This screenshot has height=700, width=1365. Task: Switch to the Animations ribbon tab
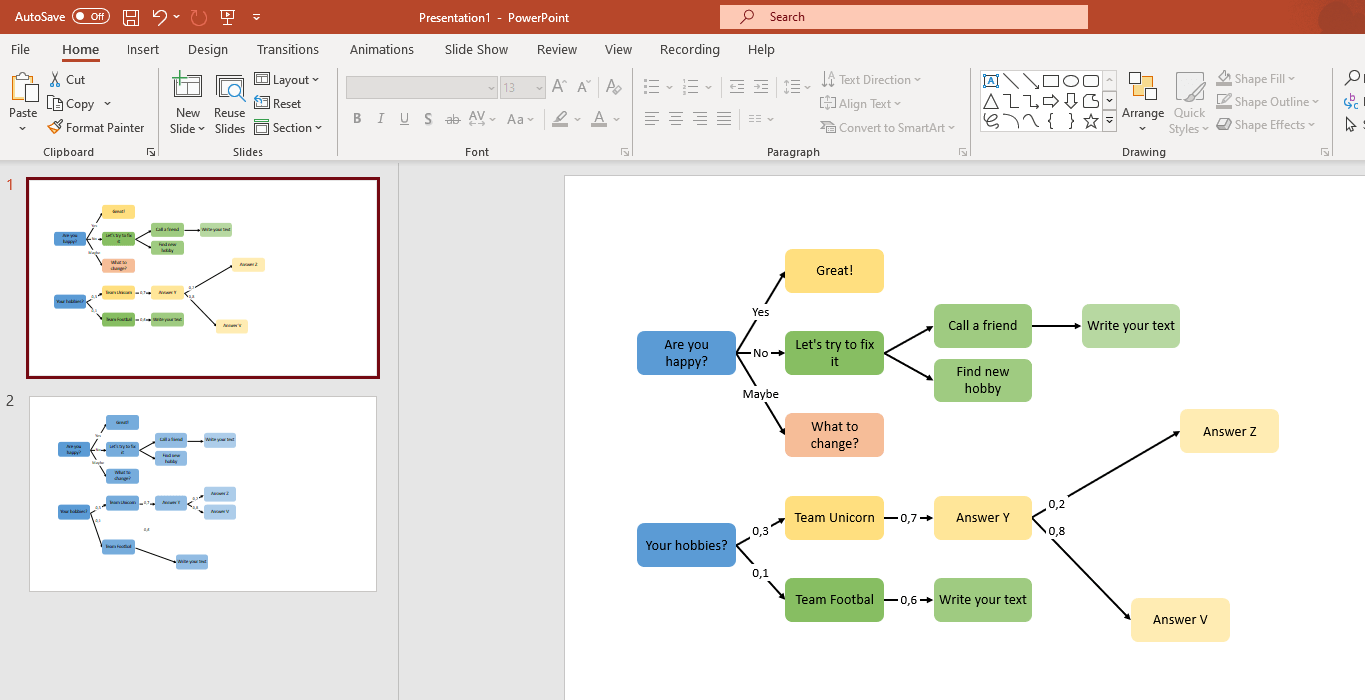(381, 49)
